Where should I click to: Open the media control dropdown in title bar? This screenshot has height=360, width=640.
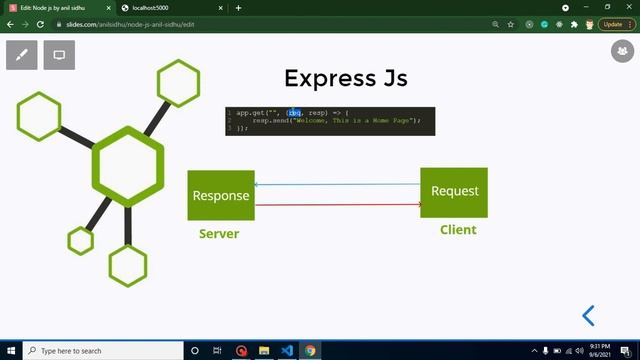point(565,8)
